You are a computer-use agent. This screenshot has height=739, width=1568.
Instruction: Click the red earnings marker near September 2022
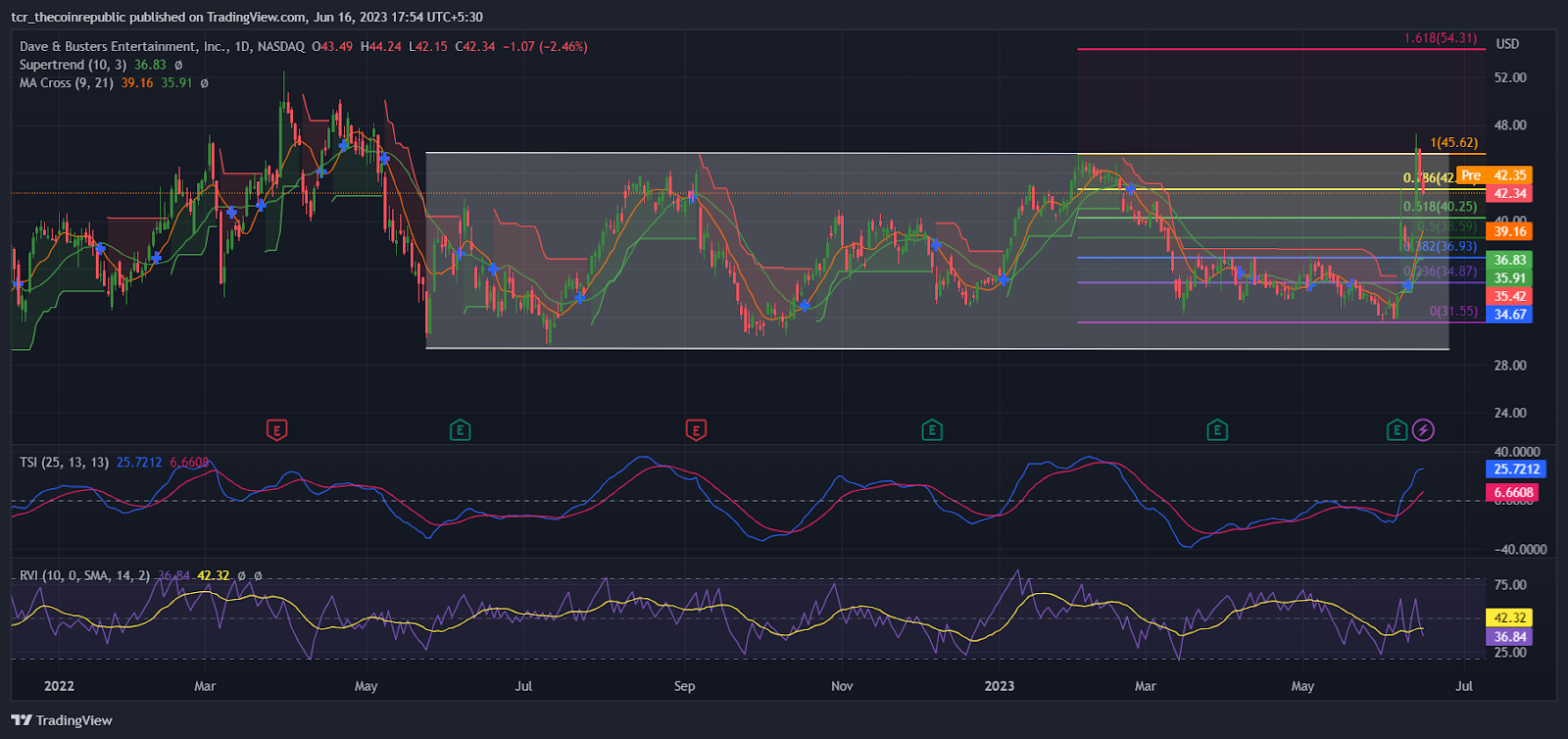pyautogui.click(x=696, y=429)
